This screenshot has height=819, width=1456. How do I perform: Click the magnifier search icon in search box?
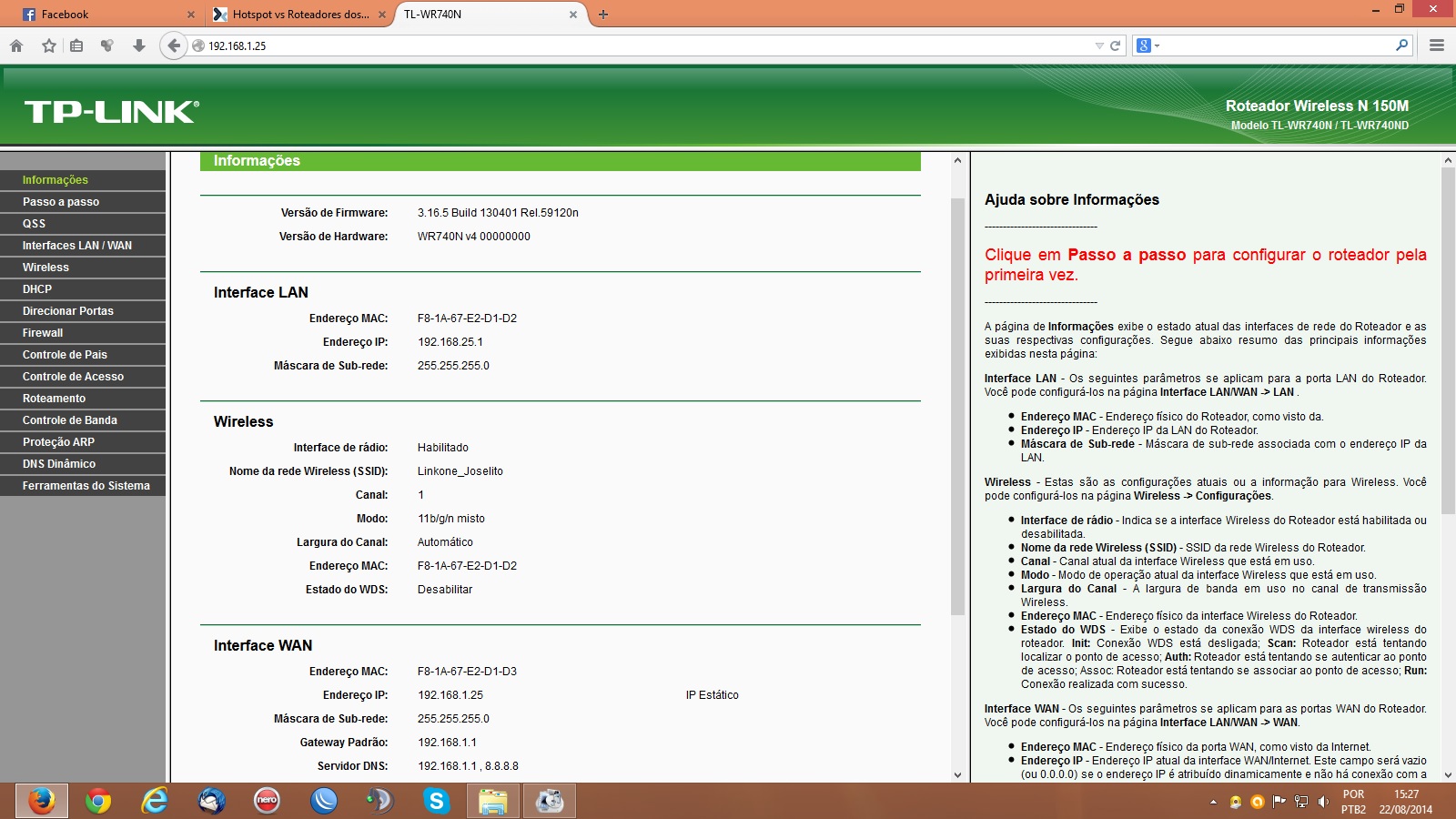[1401, 45]
